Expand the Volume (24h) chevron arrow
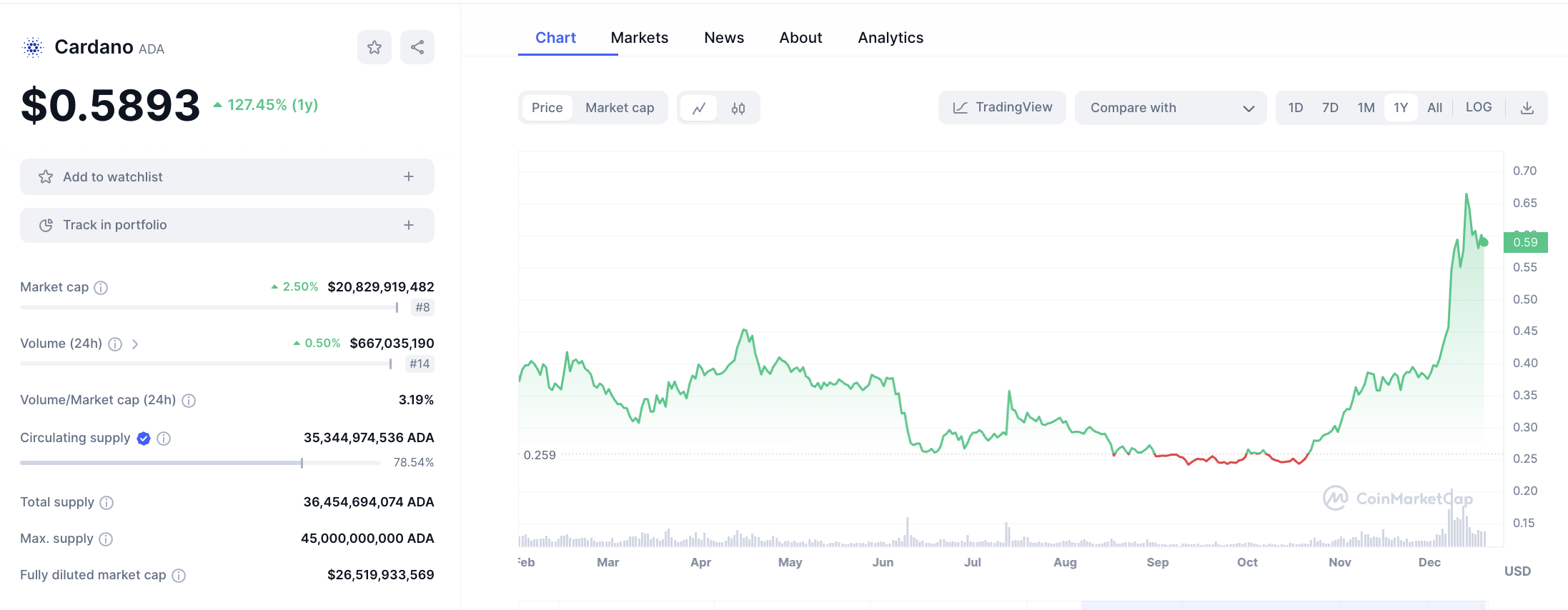This screenshot has height=610, width=1568. (x=135, y=344)
